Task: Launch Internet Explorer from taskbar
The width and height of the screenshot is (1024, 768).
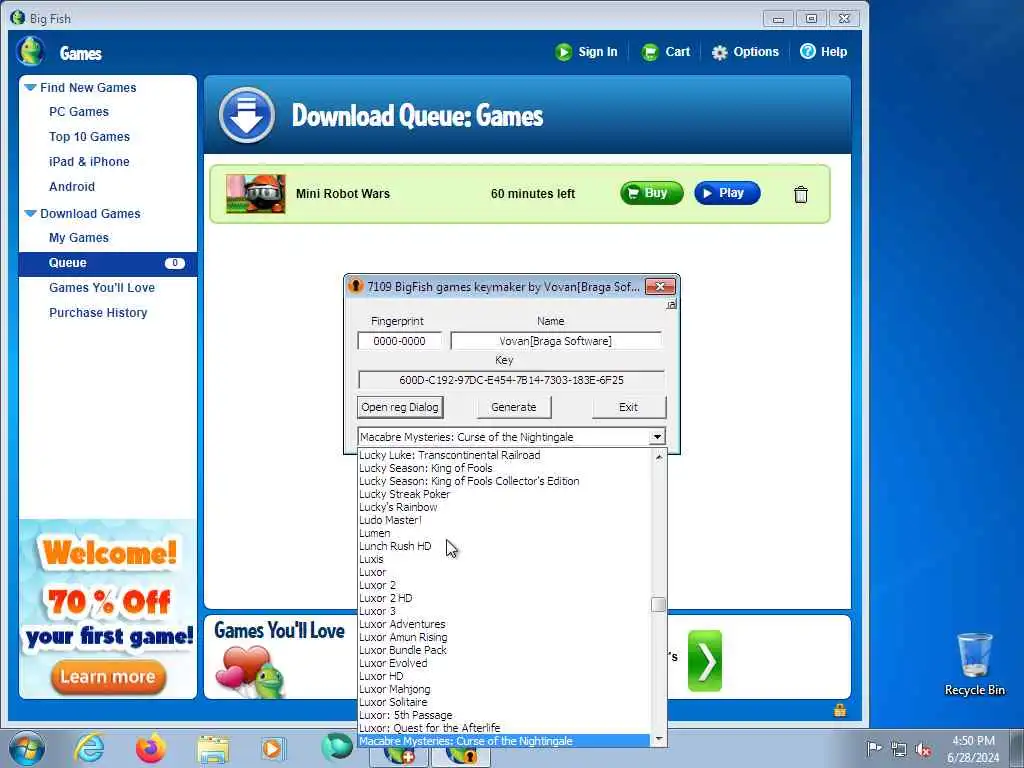Action: point(88,748)
